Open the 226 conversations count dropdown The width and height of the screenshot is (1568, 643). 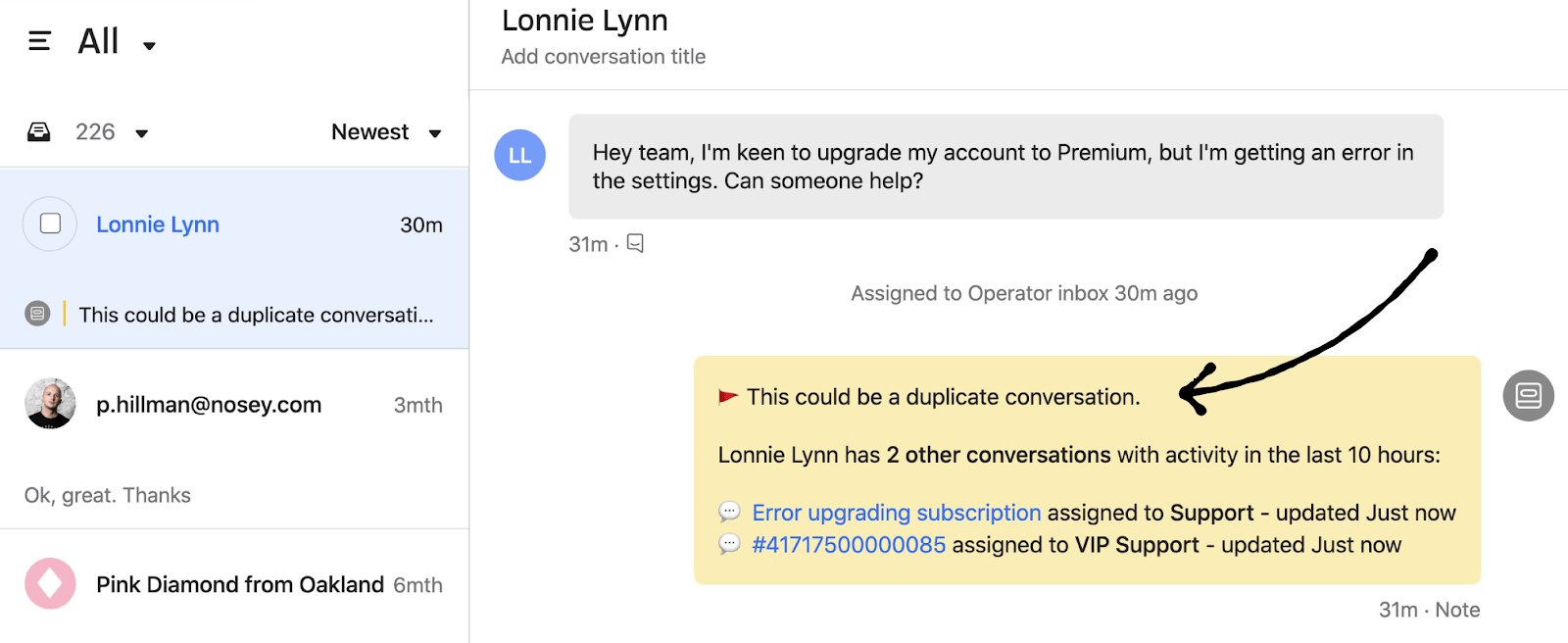[x=141, y=133]
